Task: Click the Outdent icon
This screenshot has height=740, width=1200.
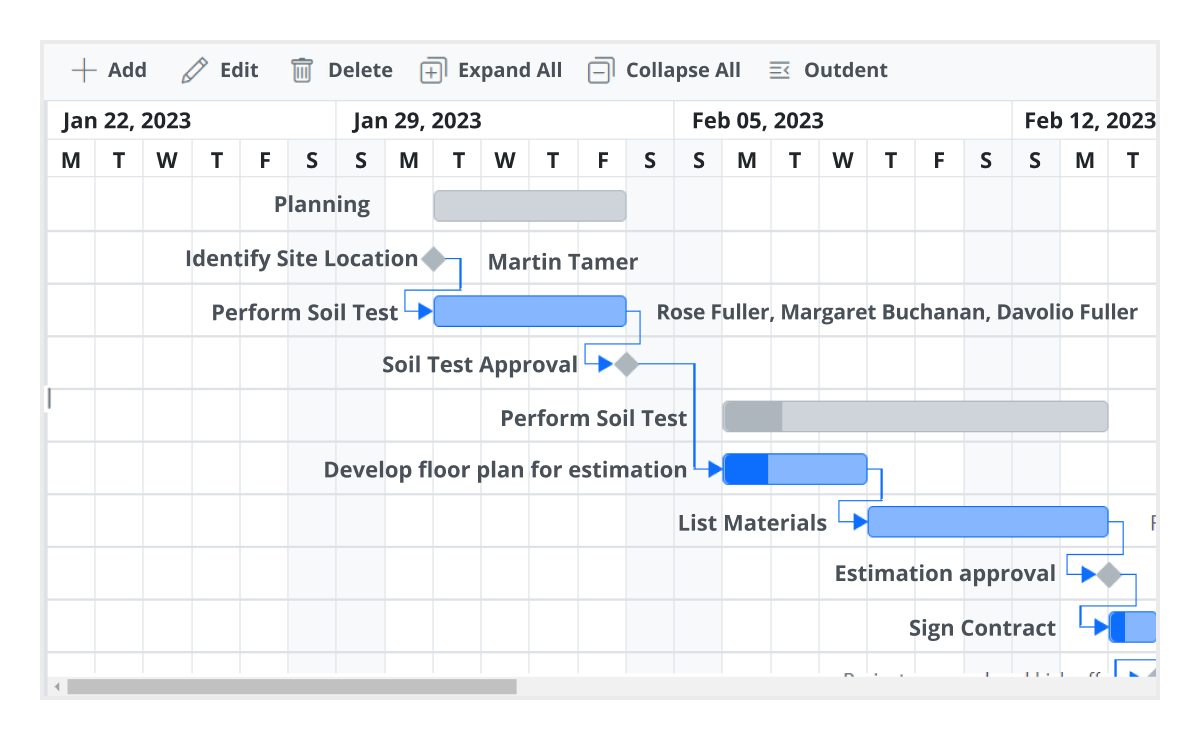Action: click(778, 70)
